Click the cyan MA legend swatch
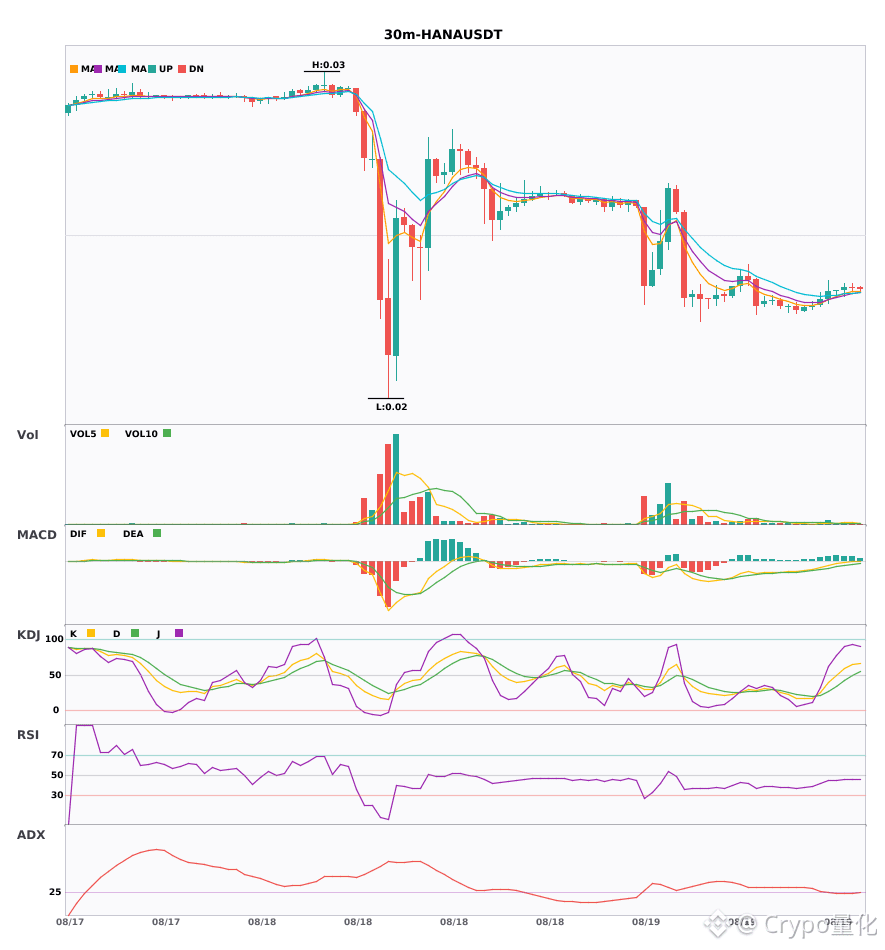885x950 pixels. (x=122, y=69)
